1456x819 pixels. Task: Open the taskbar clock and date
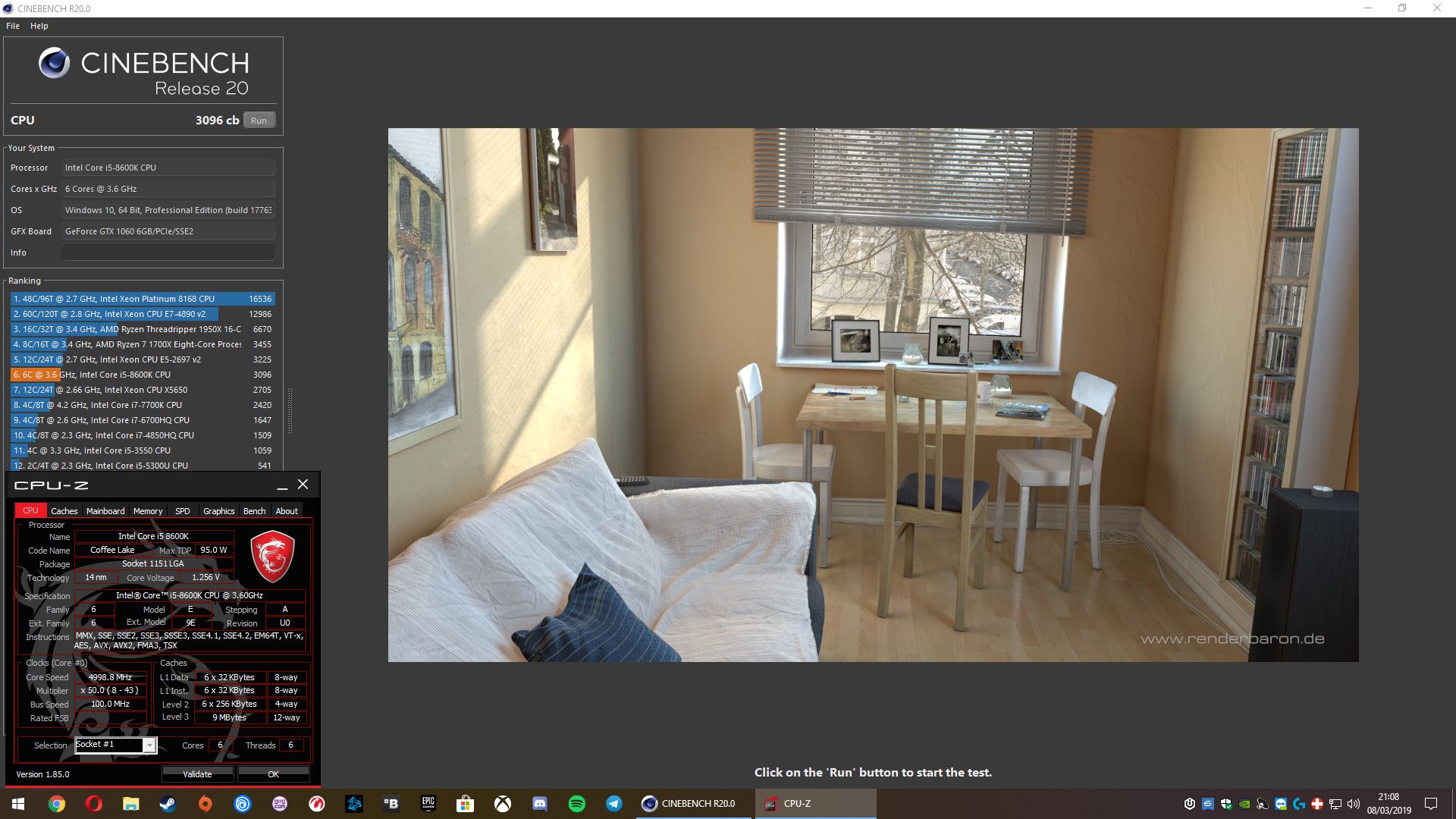(1389, 804)
